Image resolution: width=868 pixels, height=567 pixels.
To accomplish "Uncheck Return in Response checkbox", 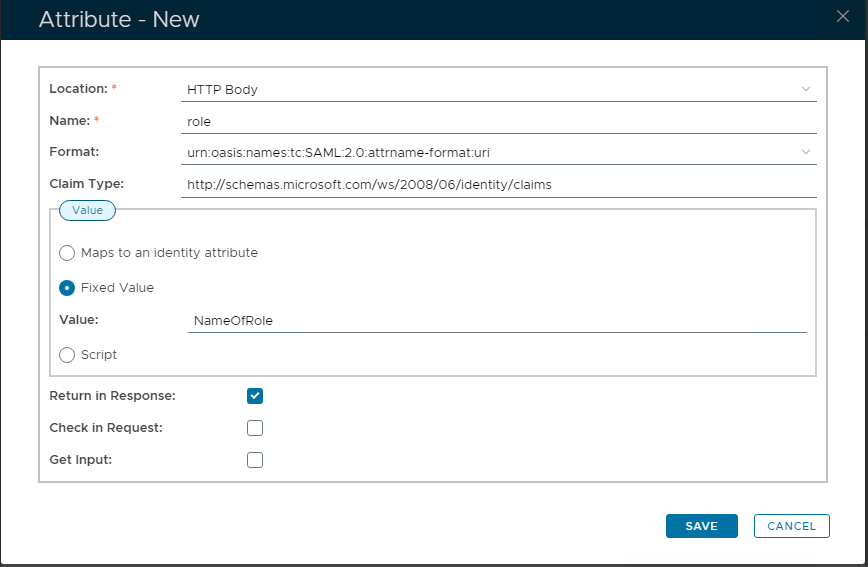I will [255, 396].
